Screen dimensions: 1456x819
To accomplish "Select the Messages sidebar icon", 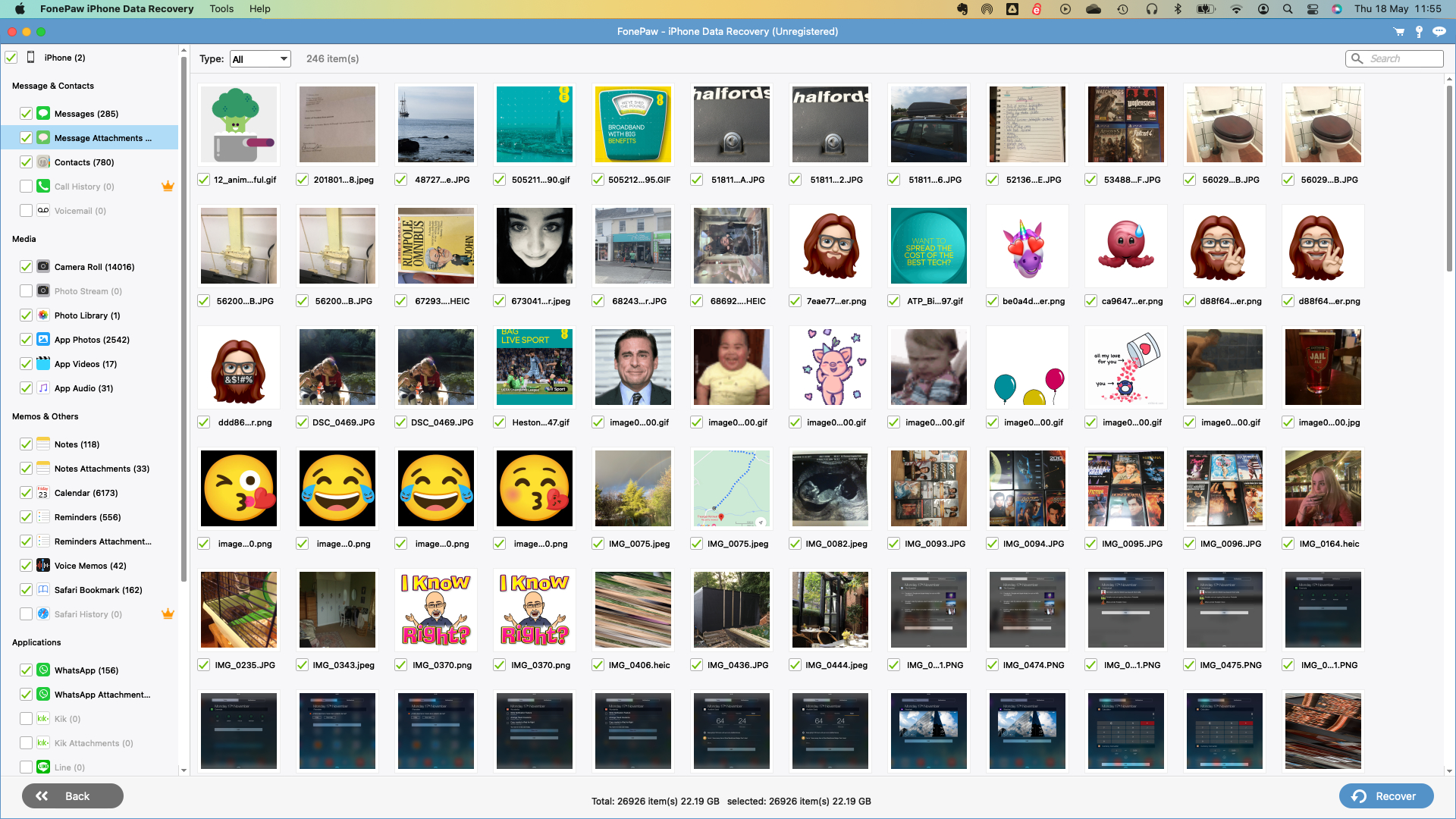I will (x=43, y=113).
